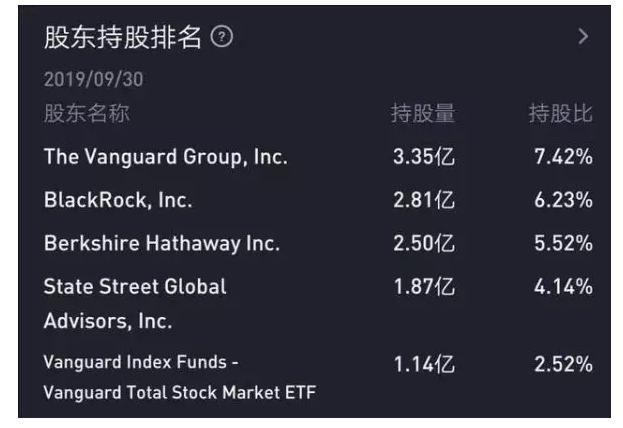Select State Street Global Advisors row
This screenshot has width=623, height=428.
[x=318, y=303]
